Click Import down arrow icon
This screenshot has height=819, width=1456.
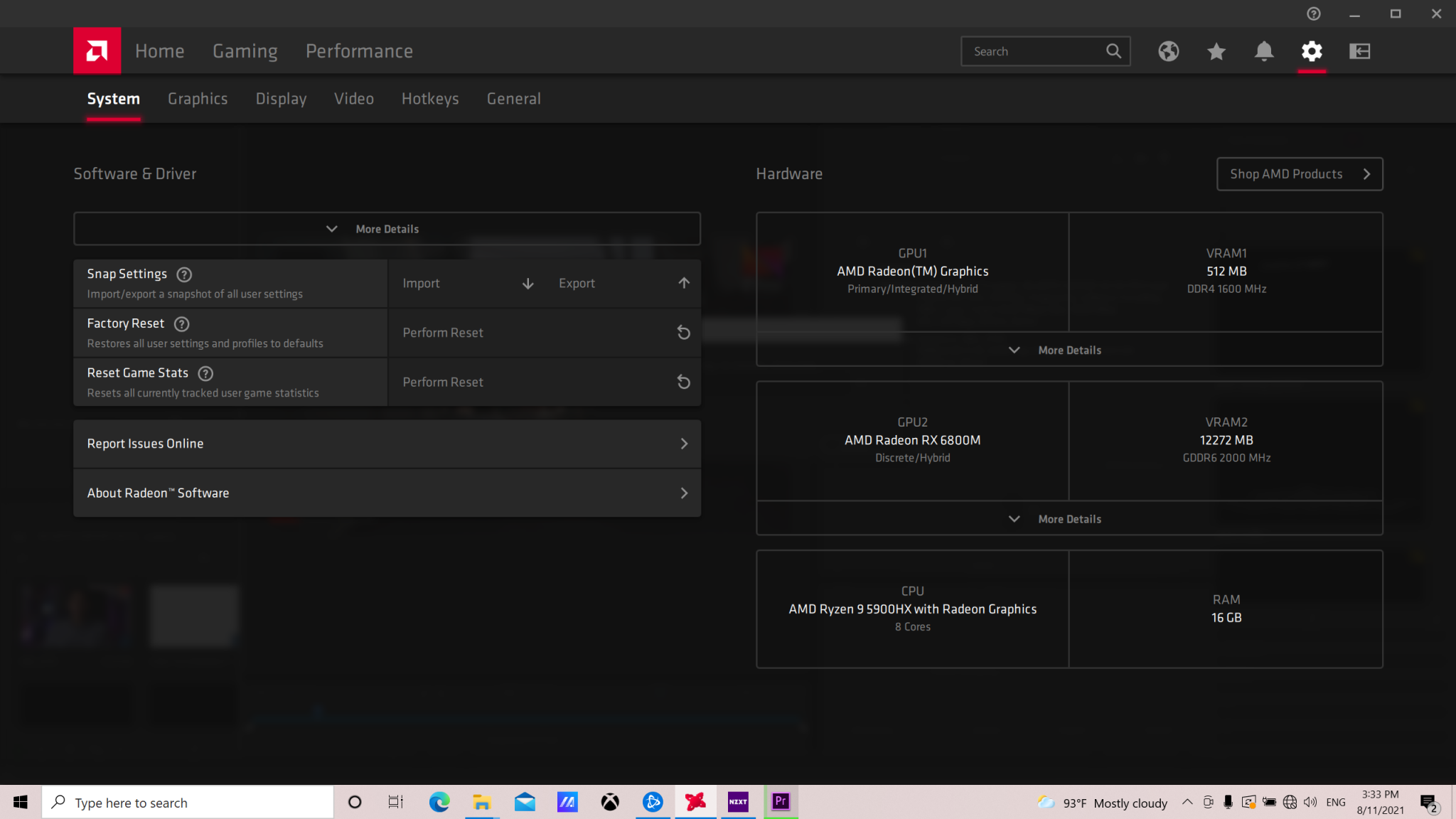(528, 284)
